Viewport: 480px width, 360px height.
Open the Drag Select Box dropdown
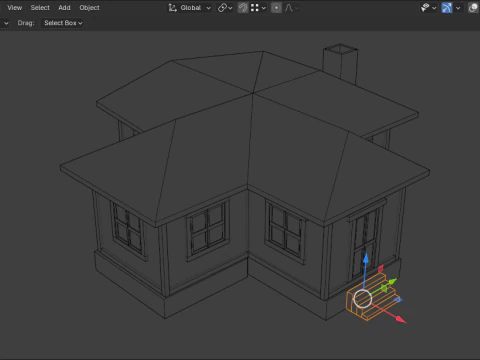point(63,23)
